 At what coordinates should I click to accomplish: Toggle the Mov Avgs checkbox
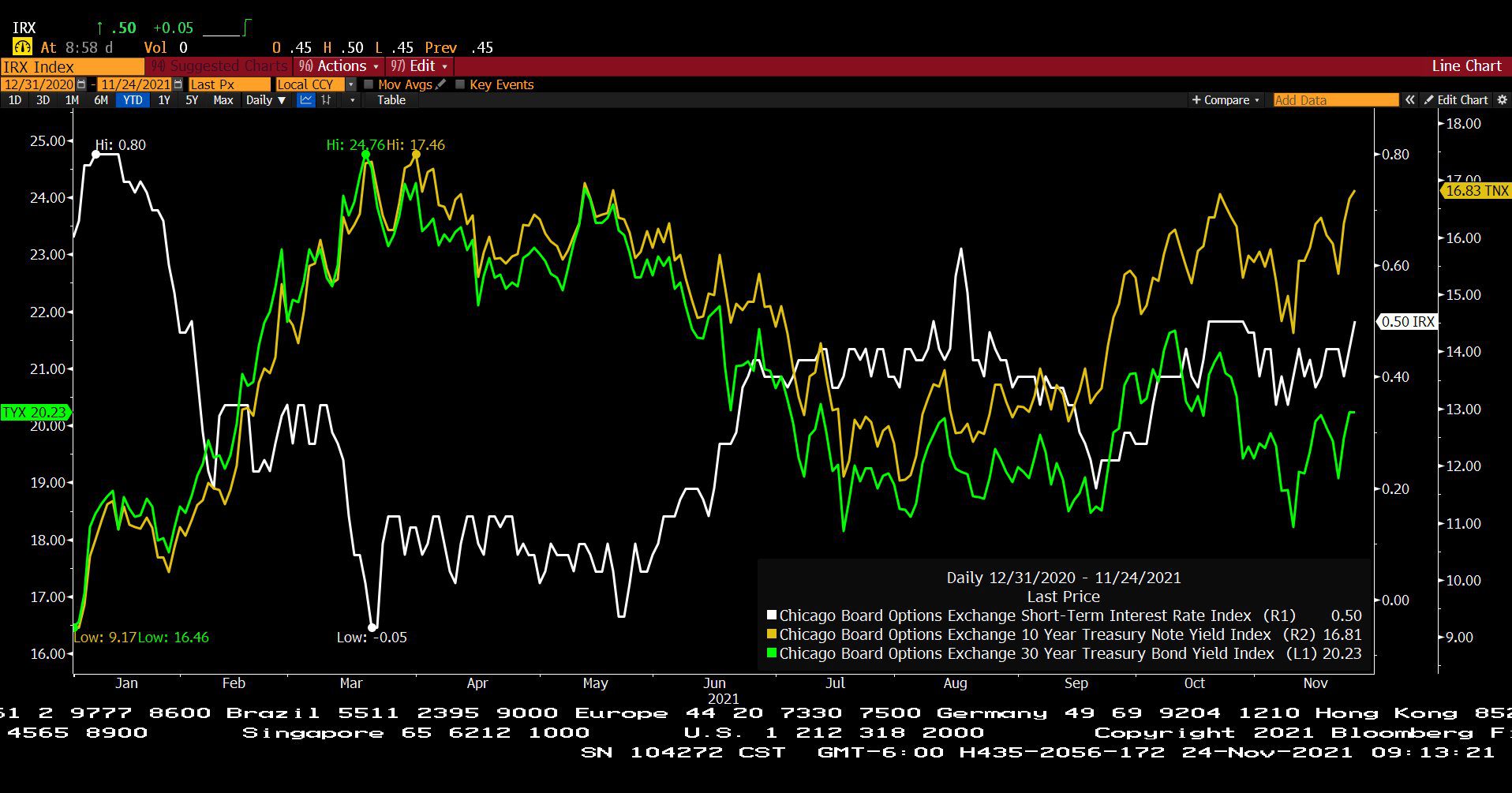pos(369,84)
